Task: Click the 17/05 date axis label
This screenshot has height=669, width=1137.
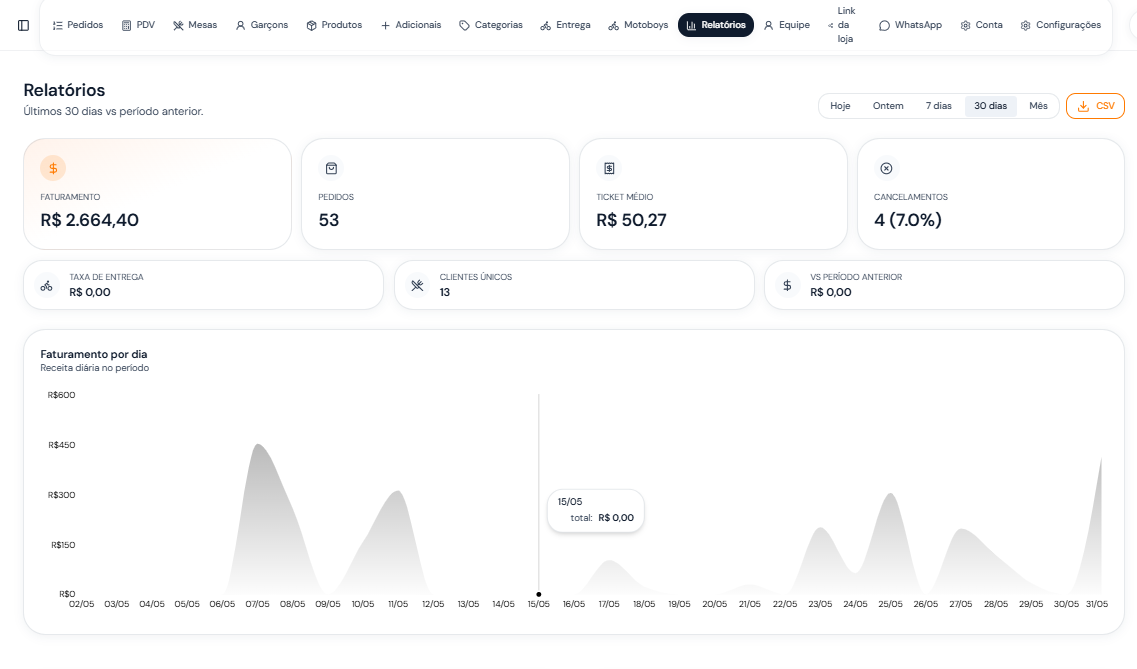Action: (x=609, y=604)
